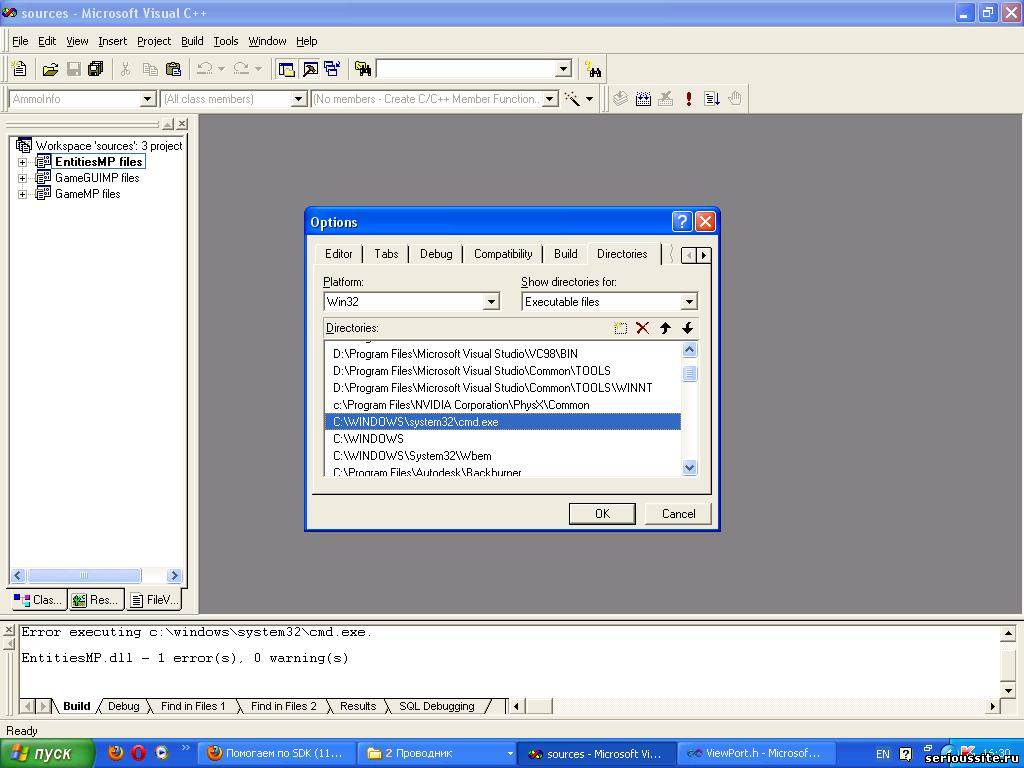The image size is (1024, 768).
Task: Click the Search help binoculars icon
Action: 593,69
